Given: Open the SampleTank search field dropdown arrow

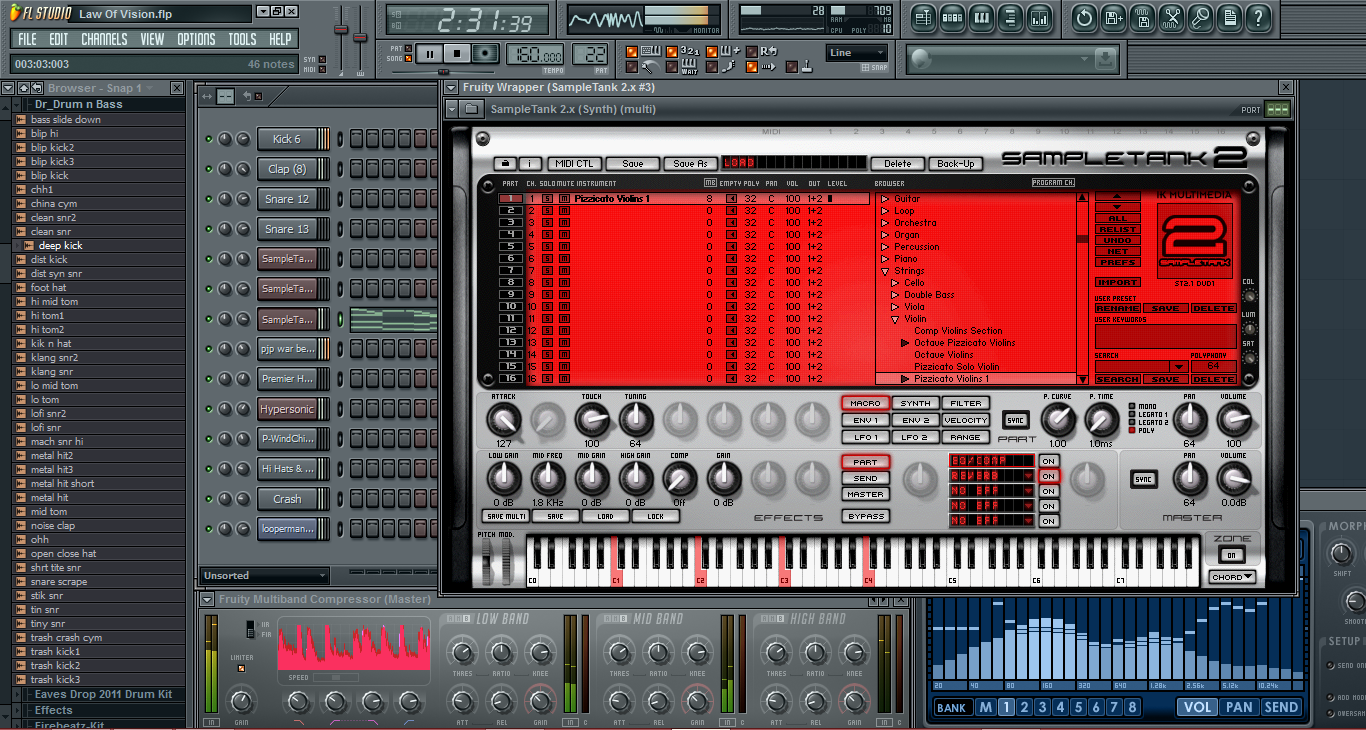Looking at the screenshot, I should 1178,366.
